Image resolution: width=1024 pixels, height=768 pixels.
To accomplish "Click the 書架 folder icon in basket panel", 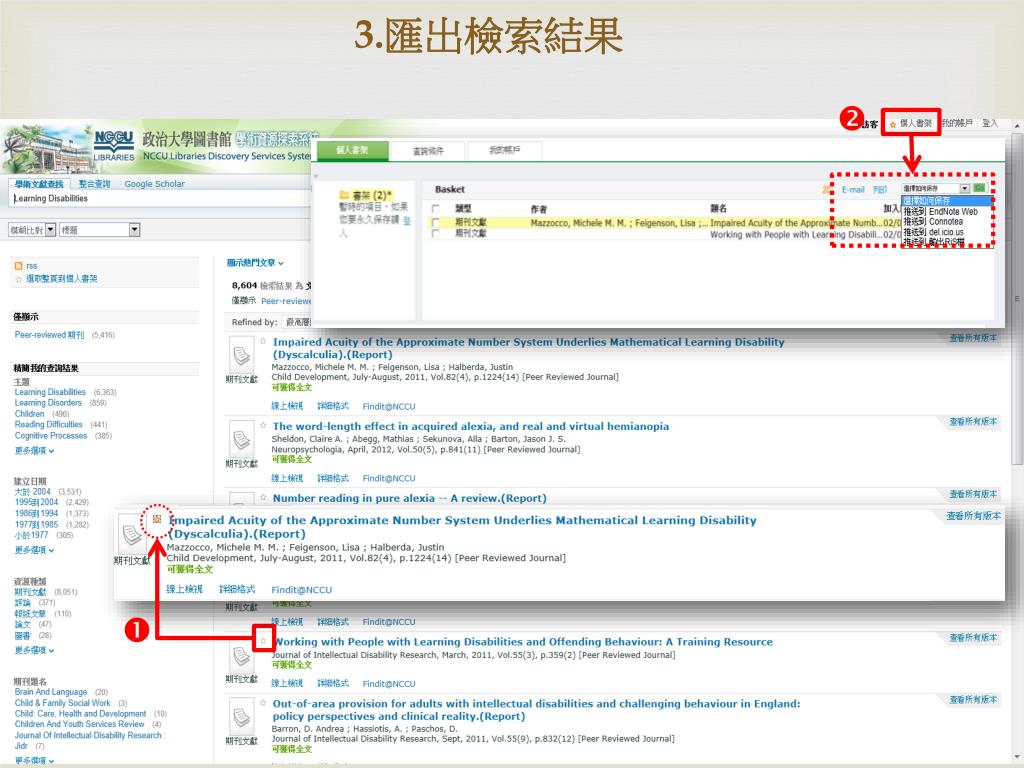I will (344, 194).
